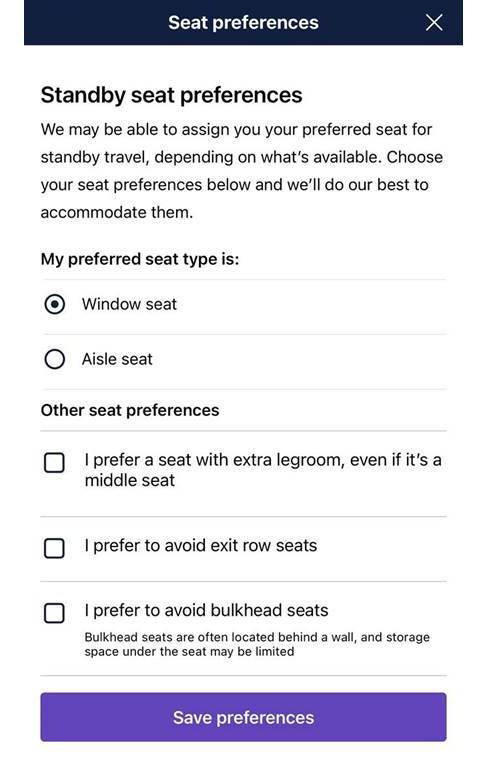Check the avoid bulkhead seats box
480x768 pixels.
(54, 613)
